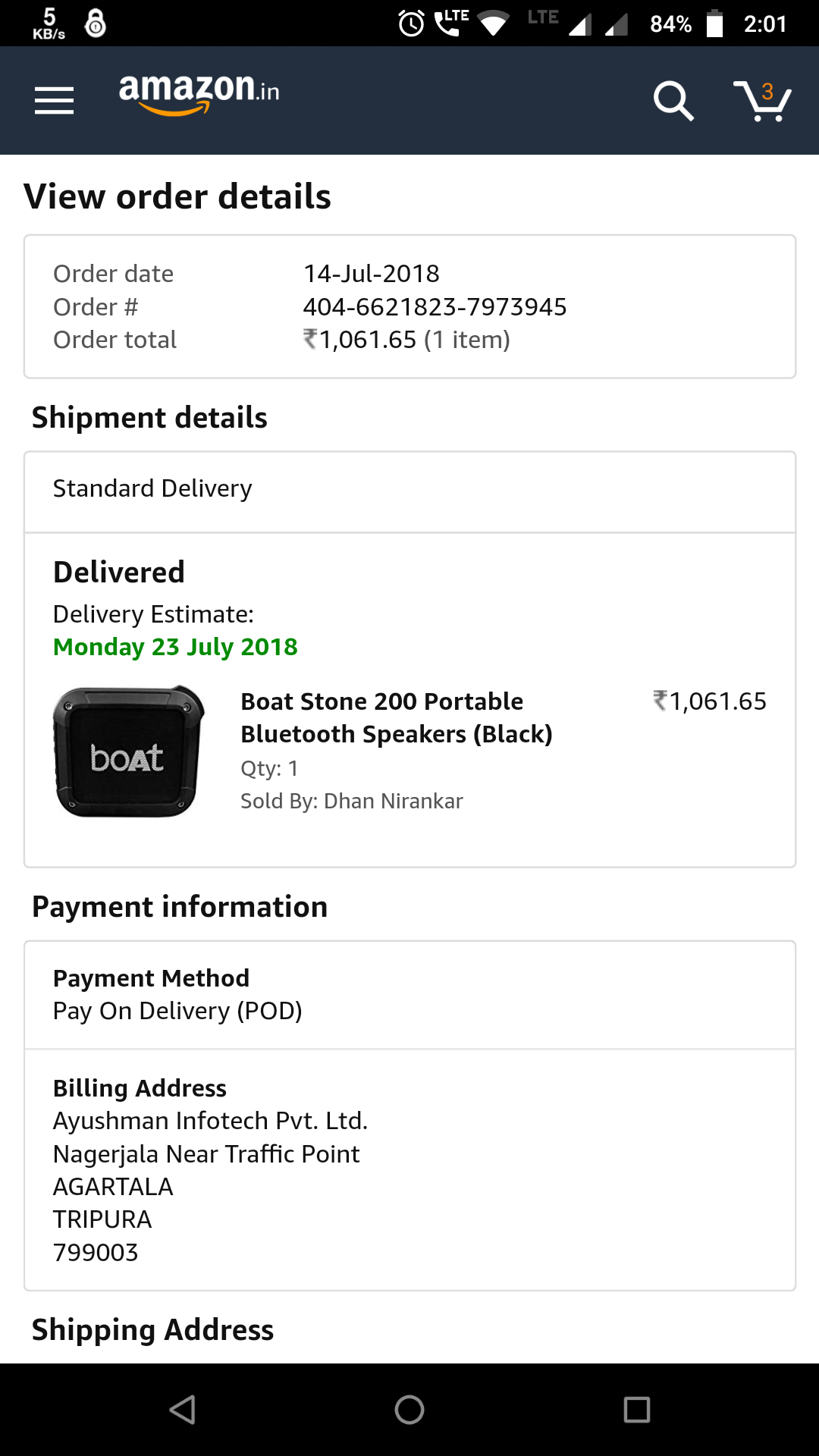Image resolution: width=819 pixels, height=1456 pixels.
Task: Tap the Delivered status heading
Action: point(119,573)
